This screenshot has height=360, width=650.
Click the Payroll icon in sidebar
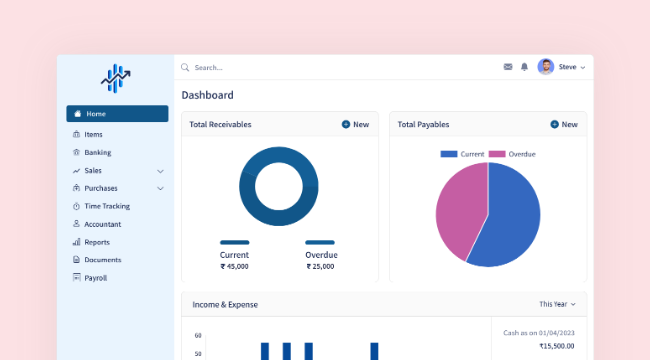(x=76, y=277)
